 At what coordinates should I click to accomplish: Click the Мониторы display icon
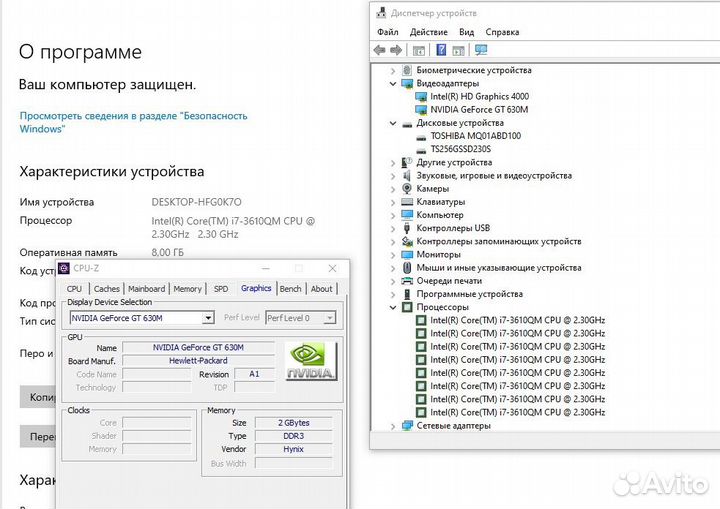(407, 254)
